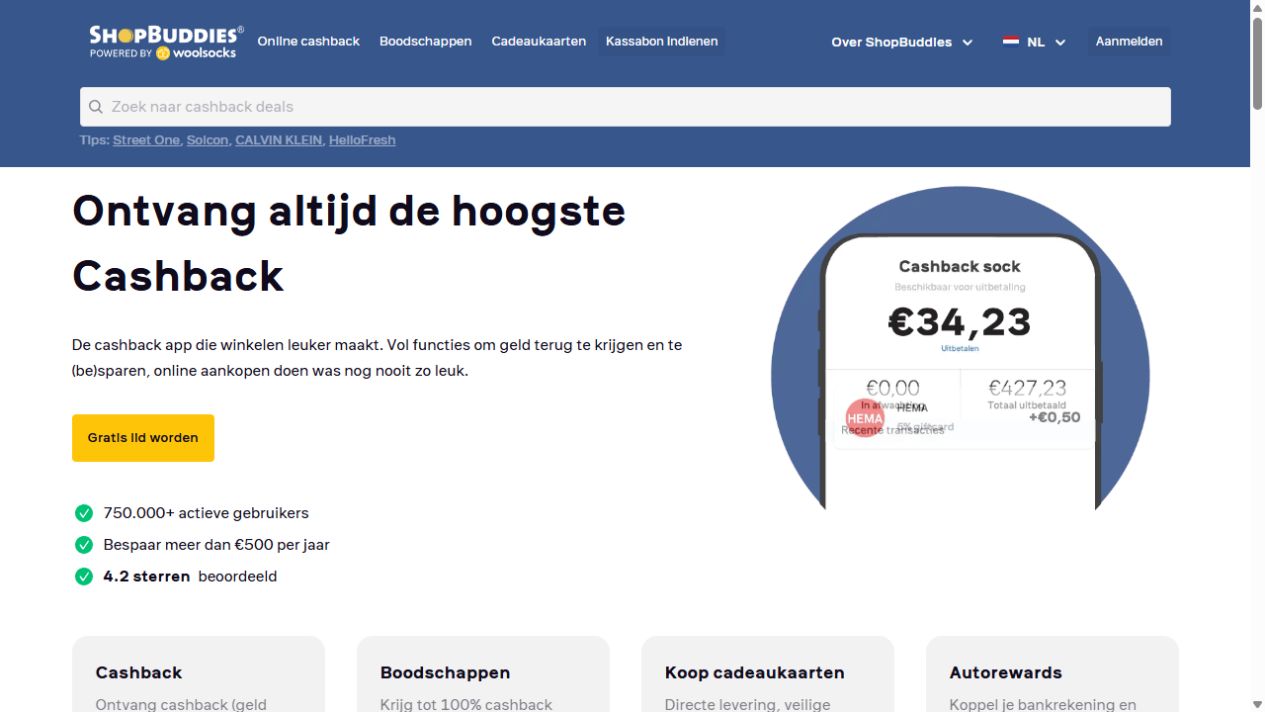Open the Street One tip link
The width and height of the screenshot is (1265, 712).
click(x=146, y=140)
